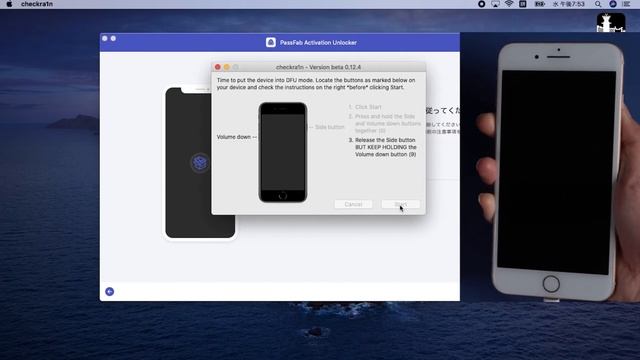Click the iPhone illustration in checkra1n dialog

283,152
